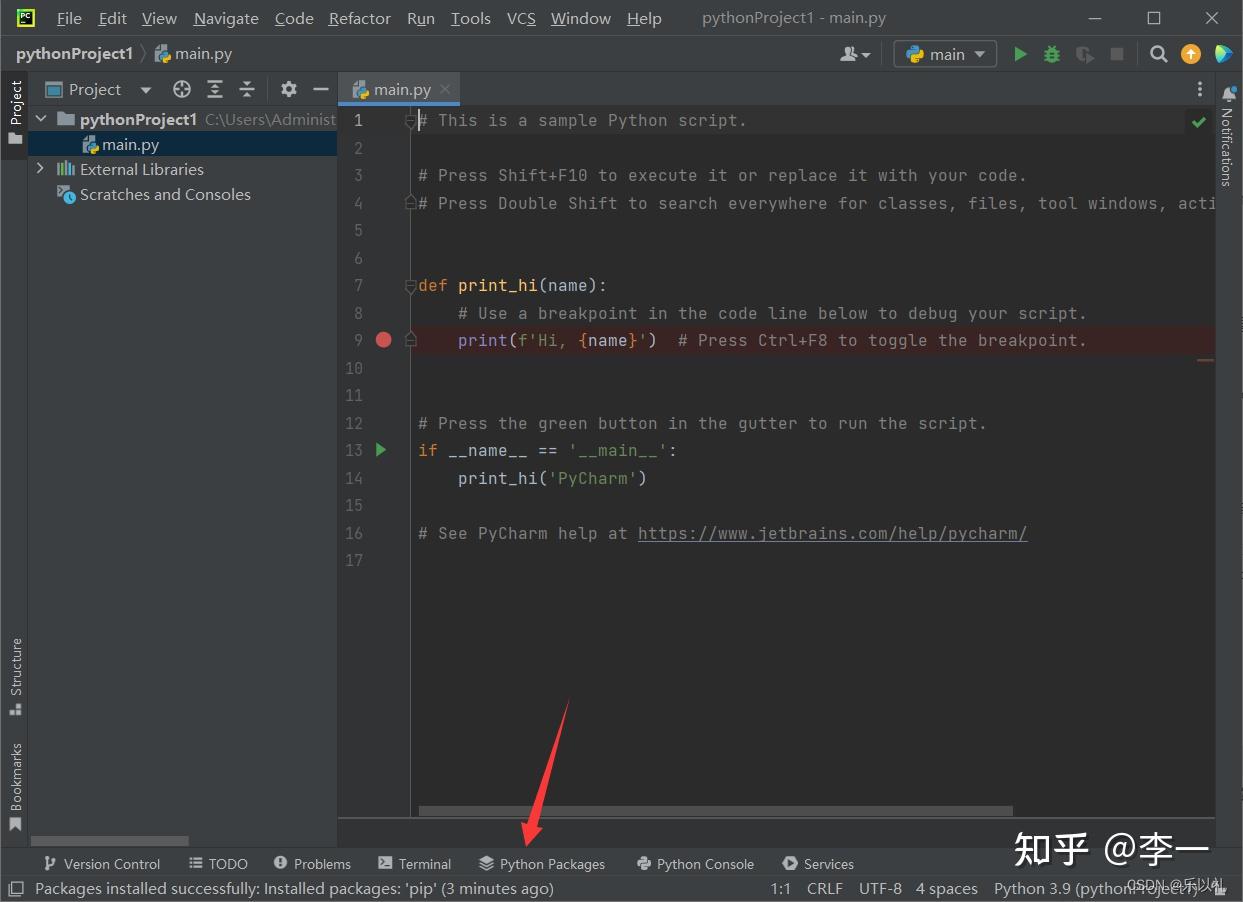Toggle the Structure tool window sidebar
This screenshot has width=1243, height=902.
pyautogui.click(x=15, y=676)
